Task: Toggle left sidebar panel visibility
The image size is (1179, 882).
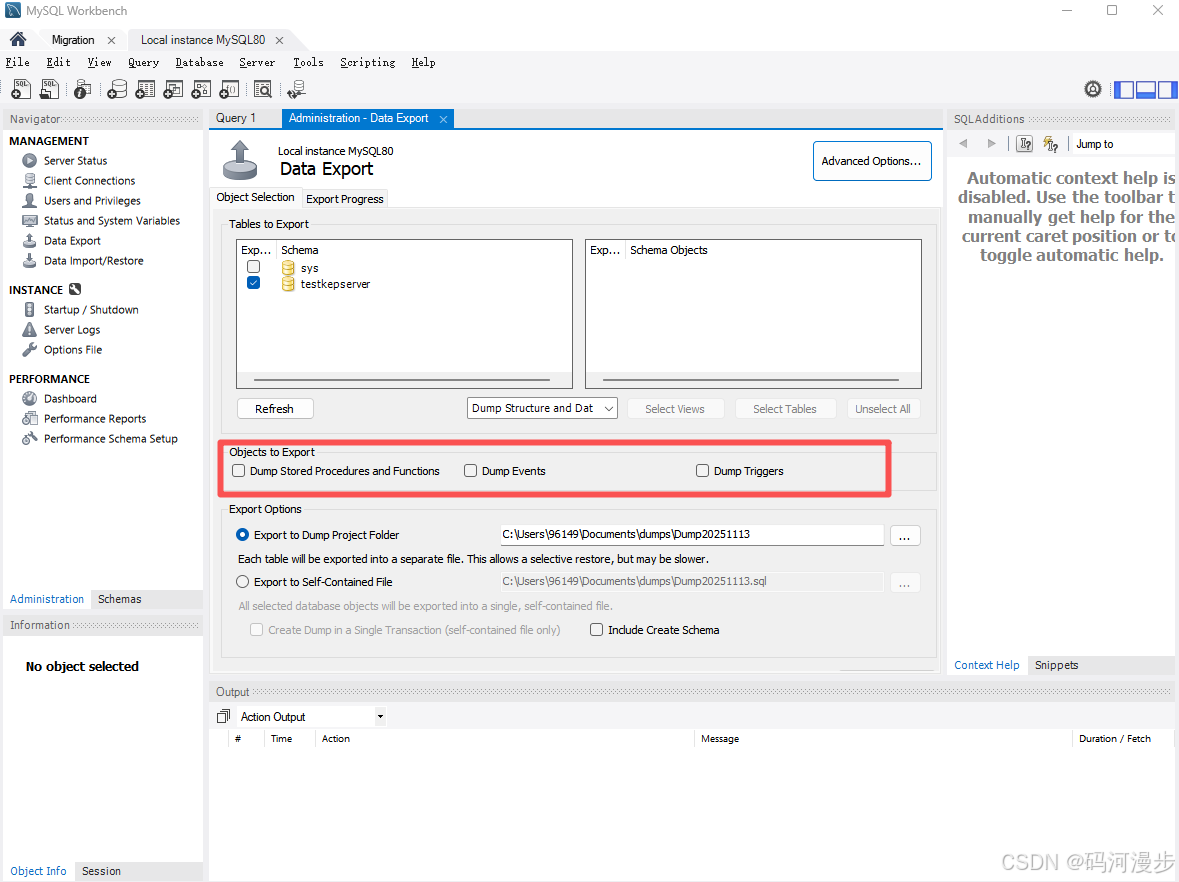Action: point(1123,89)
